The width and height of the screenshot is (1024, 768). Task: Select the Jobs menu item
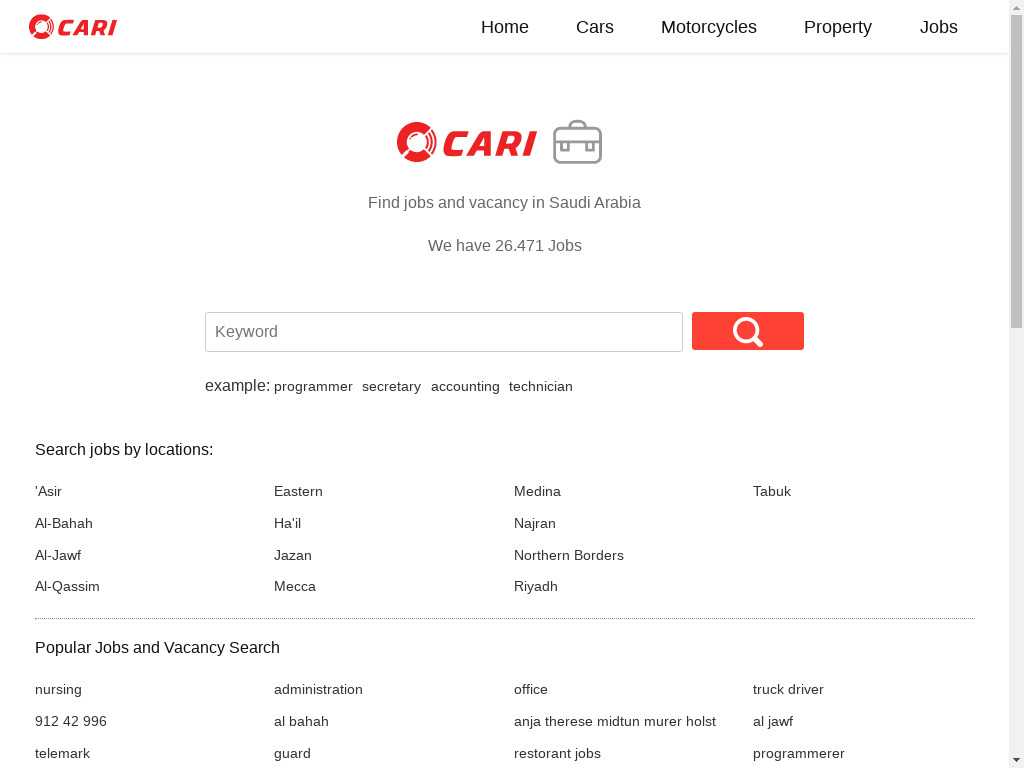click(x=938, y=27)
